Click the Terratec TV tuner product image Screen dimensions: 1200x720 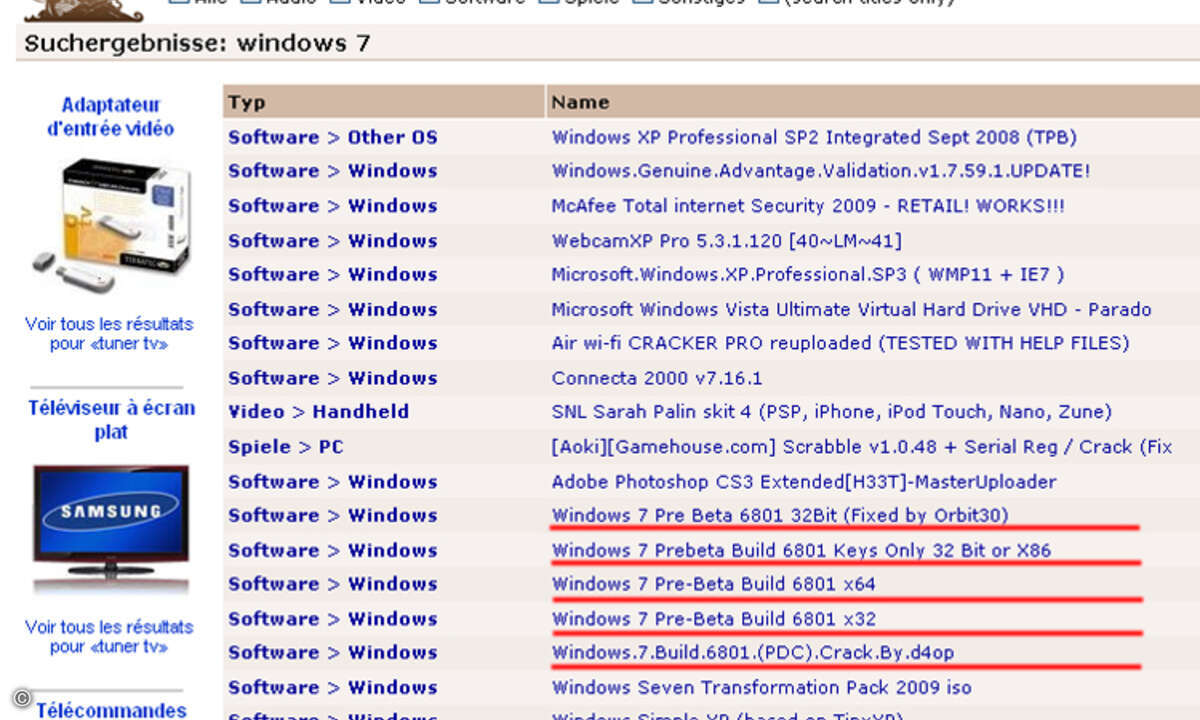(110, 224)
